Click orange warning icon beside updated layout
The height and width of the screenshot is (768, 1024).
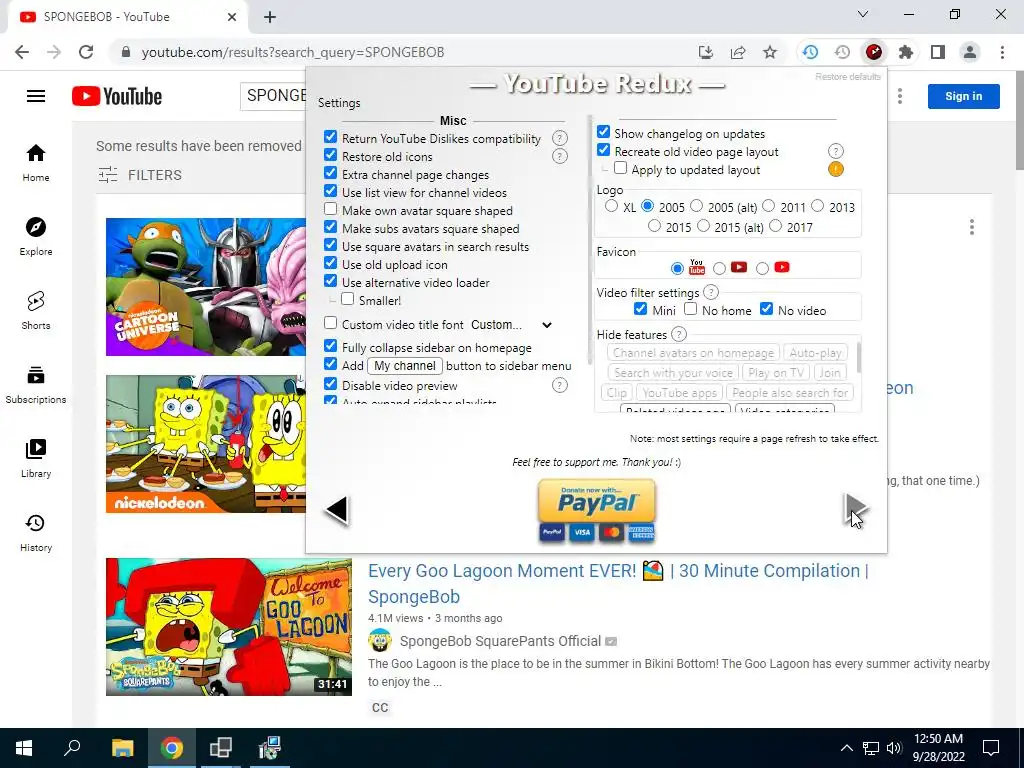click(836, 170)
